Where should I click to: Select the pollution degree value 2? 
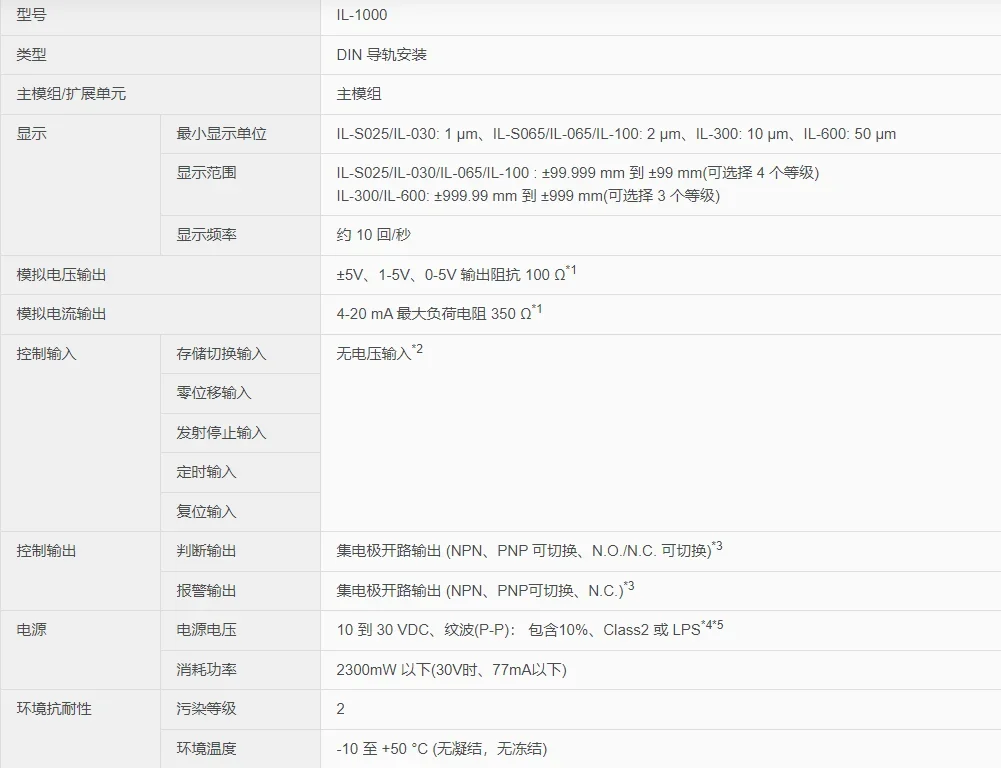click(340, 709)
